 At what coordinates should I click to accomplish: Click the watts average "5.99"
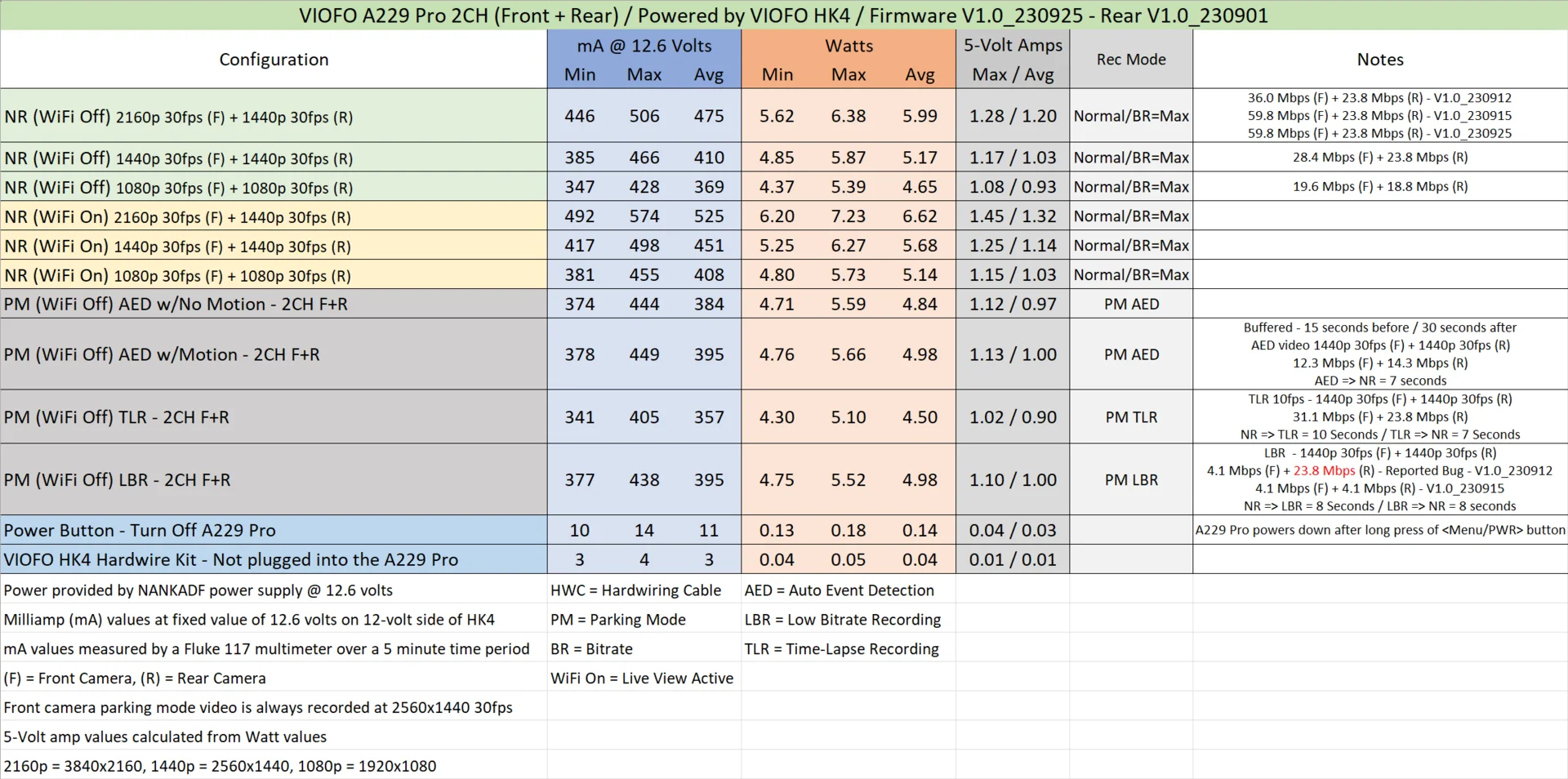pos(920,116)
